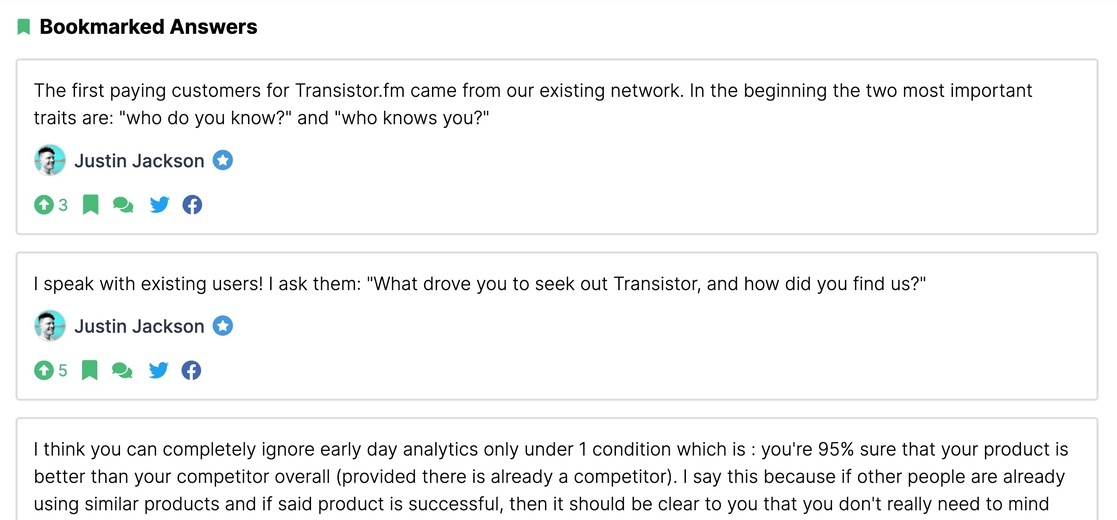Open Justin Jackson's profile from the second answer
Image resolution: width=1117 pixels, height=520 pixels.
click(x=139, y=326)
